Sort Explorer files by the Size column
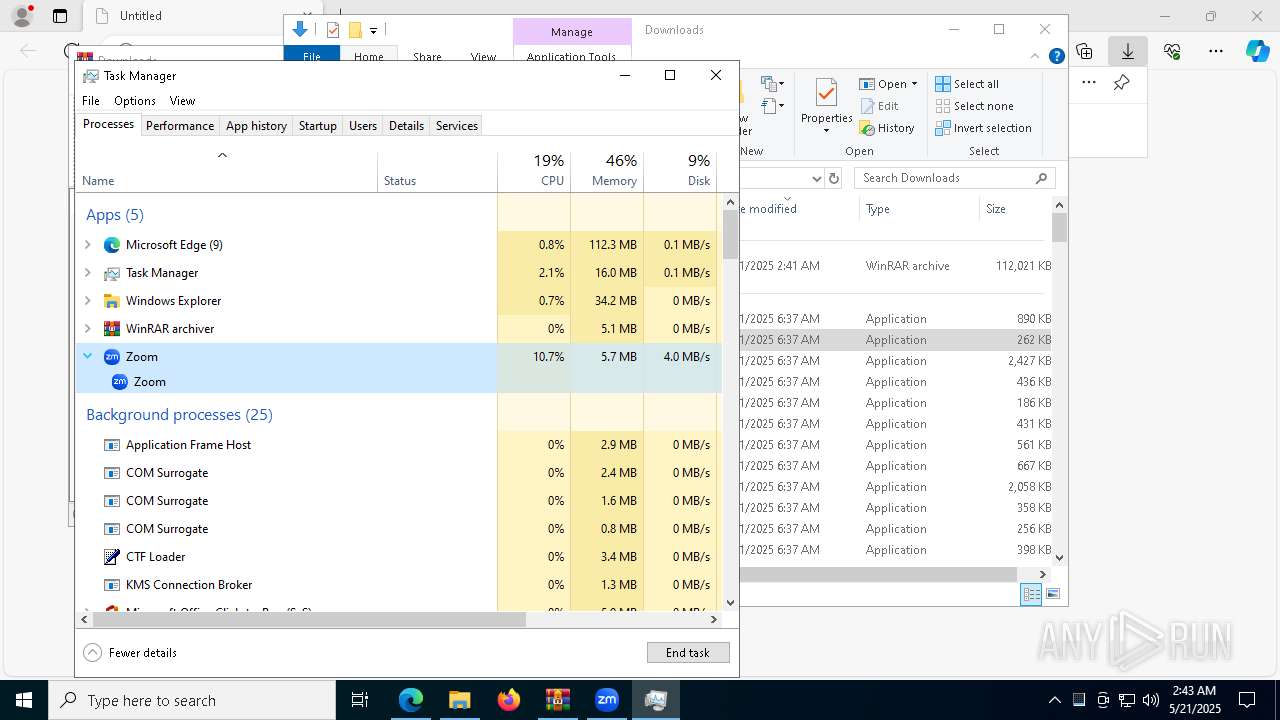 (1013, 209)
